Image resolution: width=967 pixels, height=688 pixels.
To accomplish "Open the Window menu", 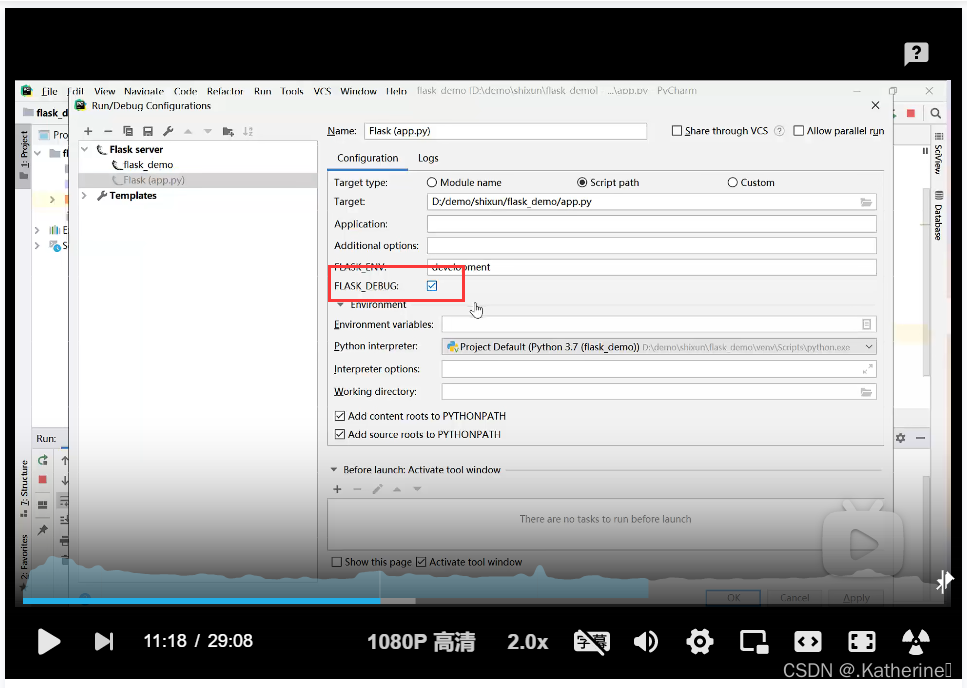I will click(x=358, y=91).
